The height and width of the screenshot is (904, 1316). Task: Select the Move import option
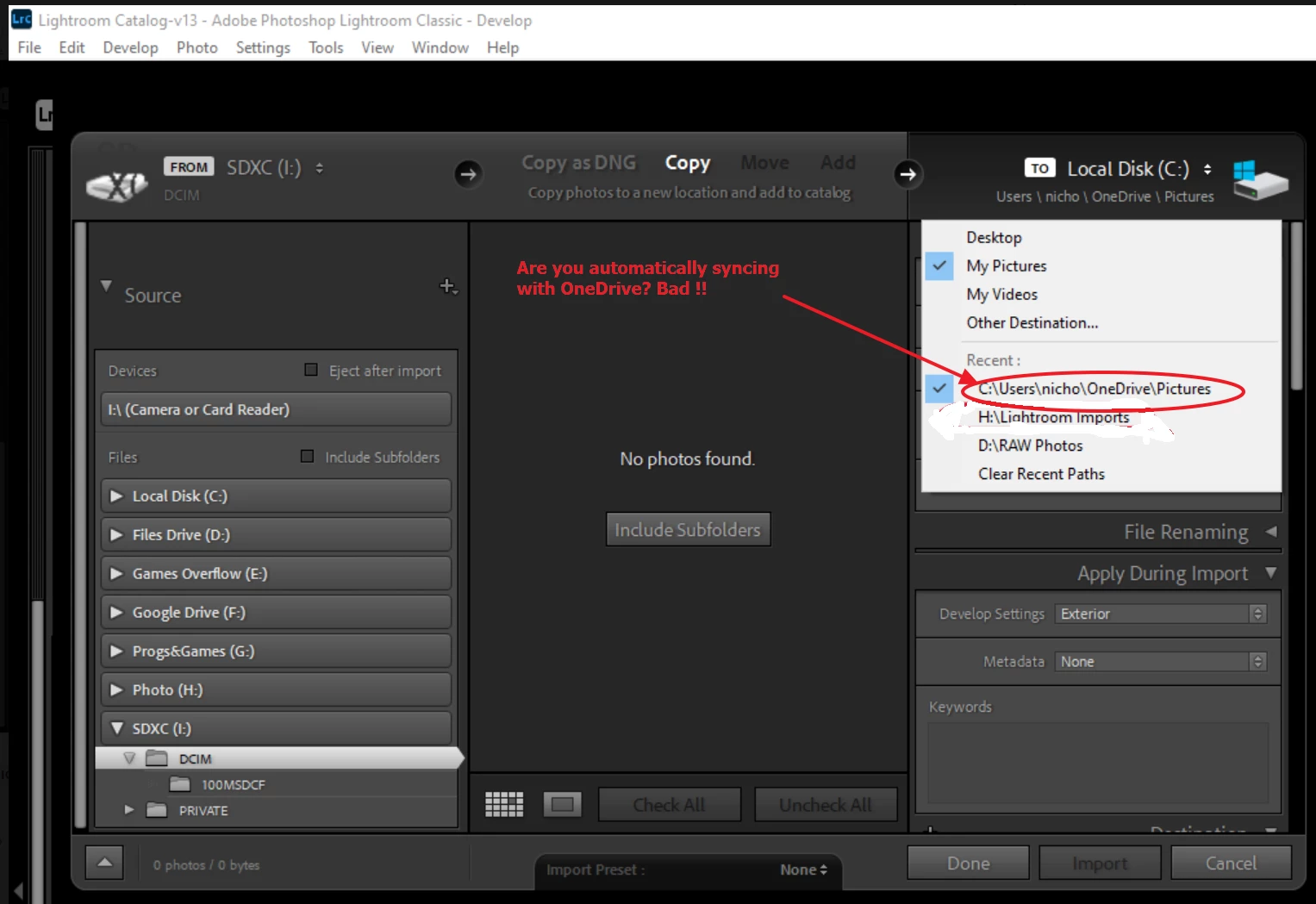click(764, 163)
